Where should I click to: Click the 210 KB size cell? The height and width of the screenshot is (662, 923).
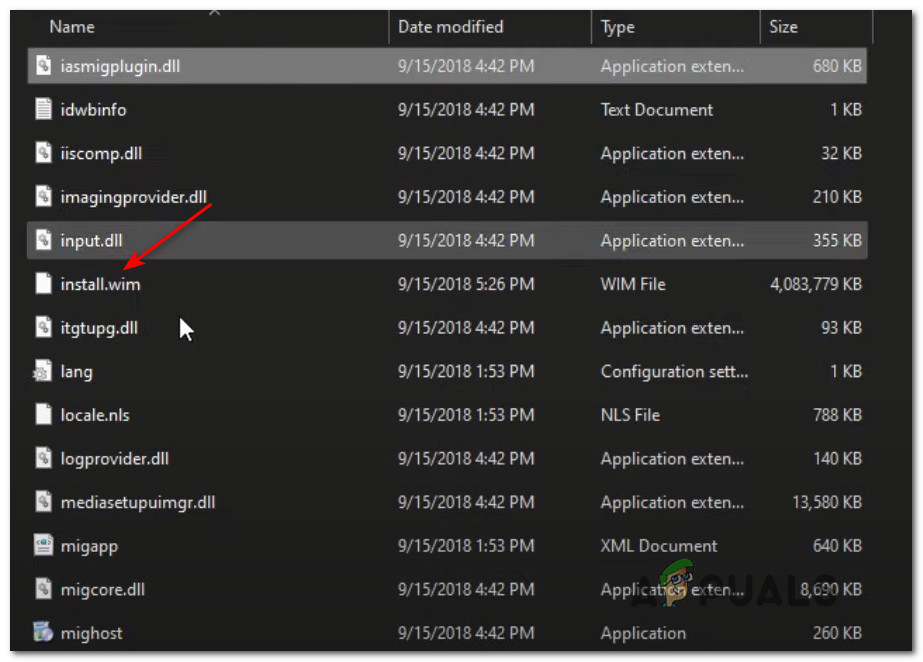coord(837,197)
